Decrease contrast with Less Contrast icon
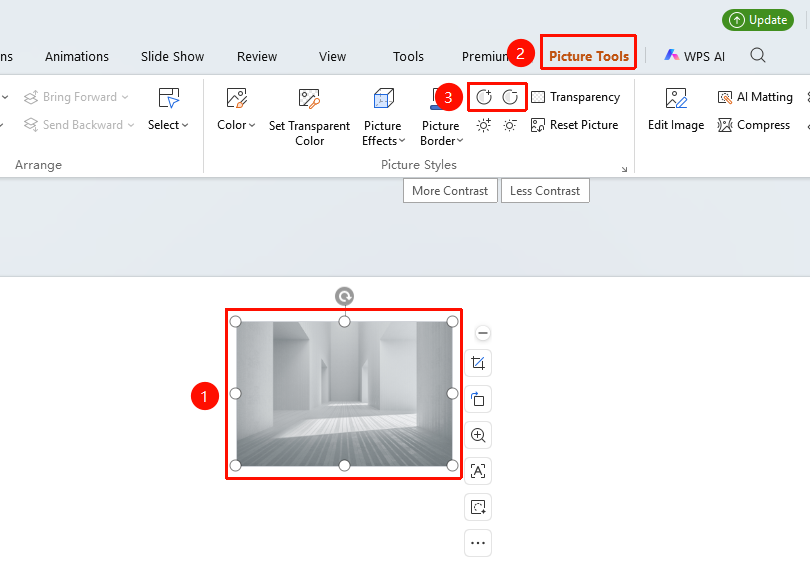The width and height of the screenshot is (810, 571). (510, 97)
